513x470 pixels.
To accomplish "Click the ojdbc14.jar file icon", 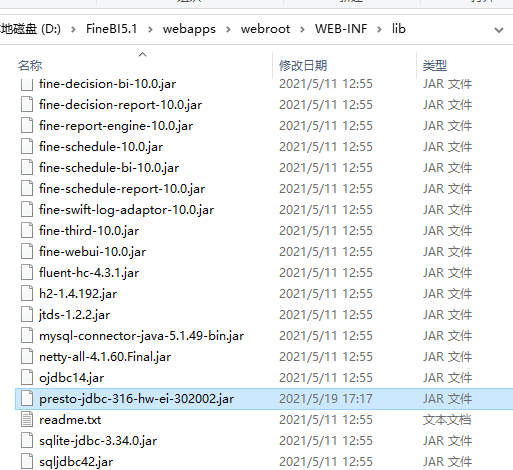I will pyautogui.click(x=27, y=378).
